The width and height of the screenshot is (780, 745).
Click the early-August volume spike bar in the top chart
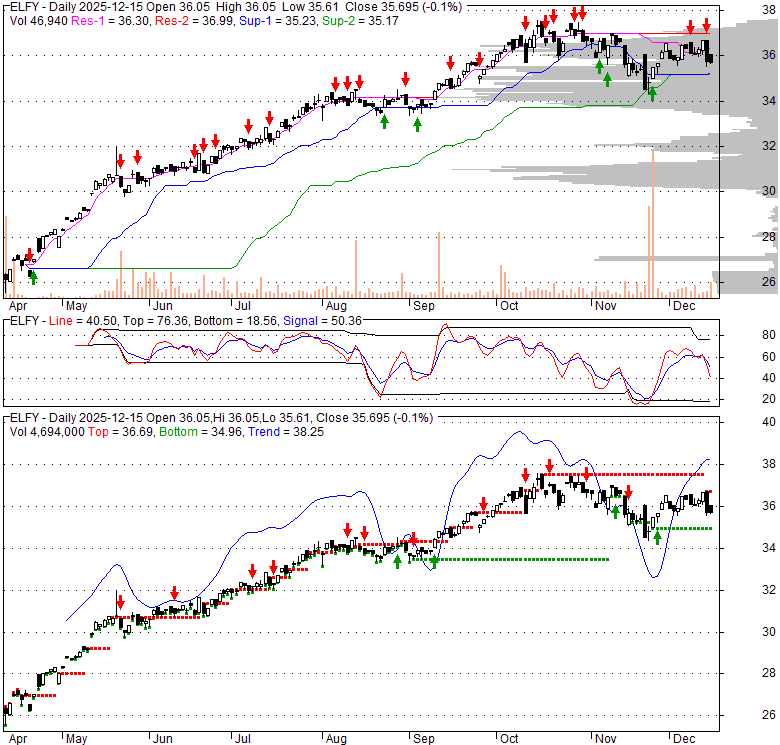pos(356,269)
